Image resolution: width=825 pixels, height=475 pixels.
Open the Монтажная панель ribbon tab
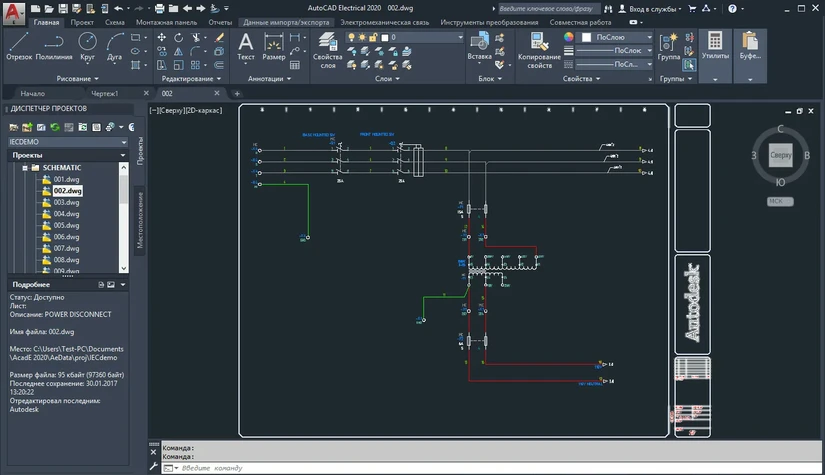tap(166, 22)
